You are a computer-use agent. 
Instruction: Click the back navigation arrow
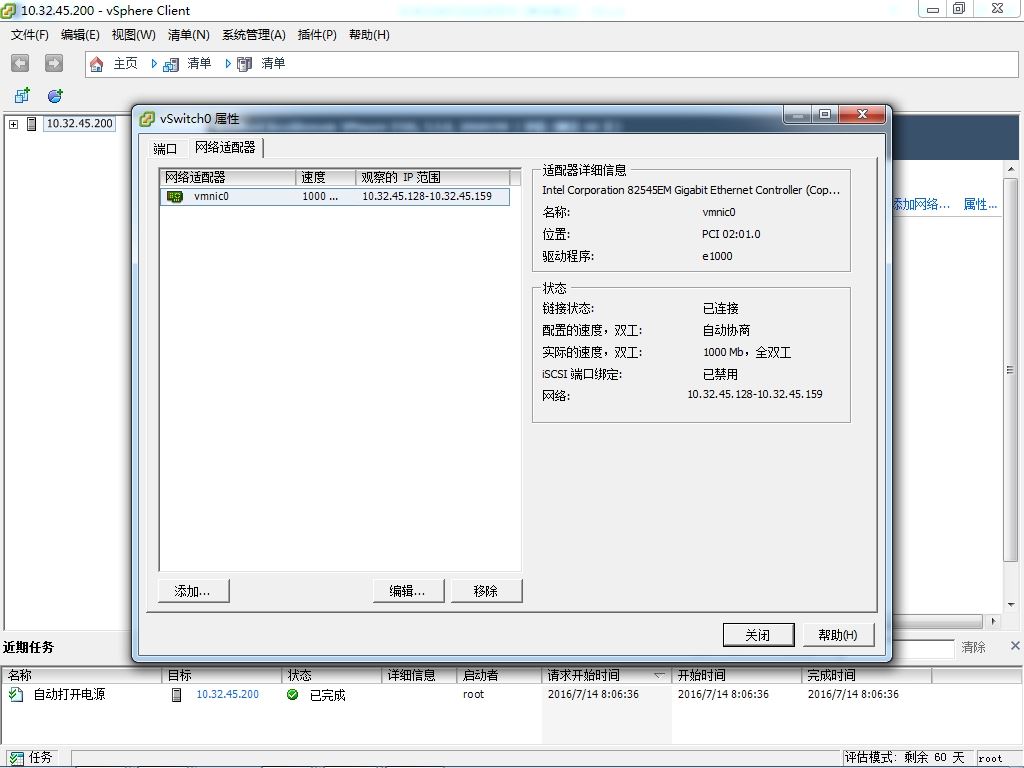click(x=20, y=63)
